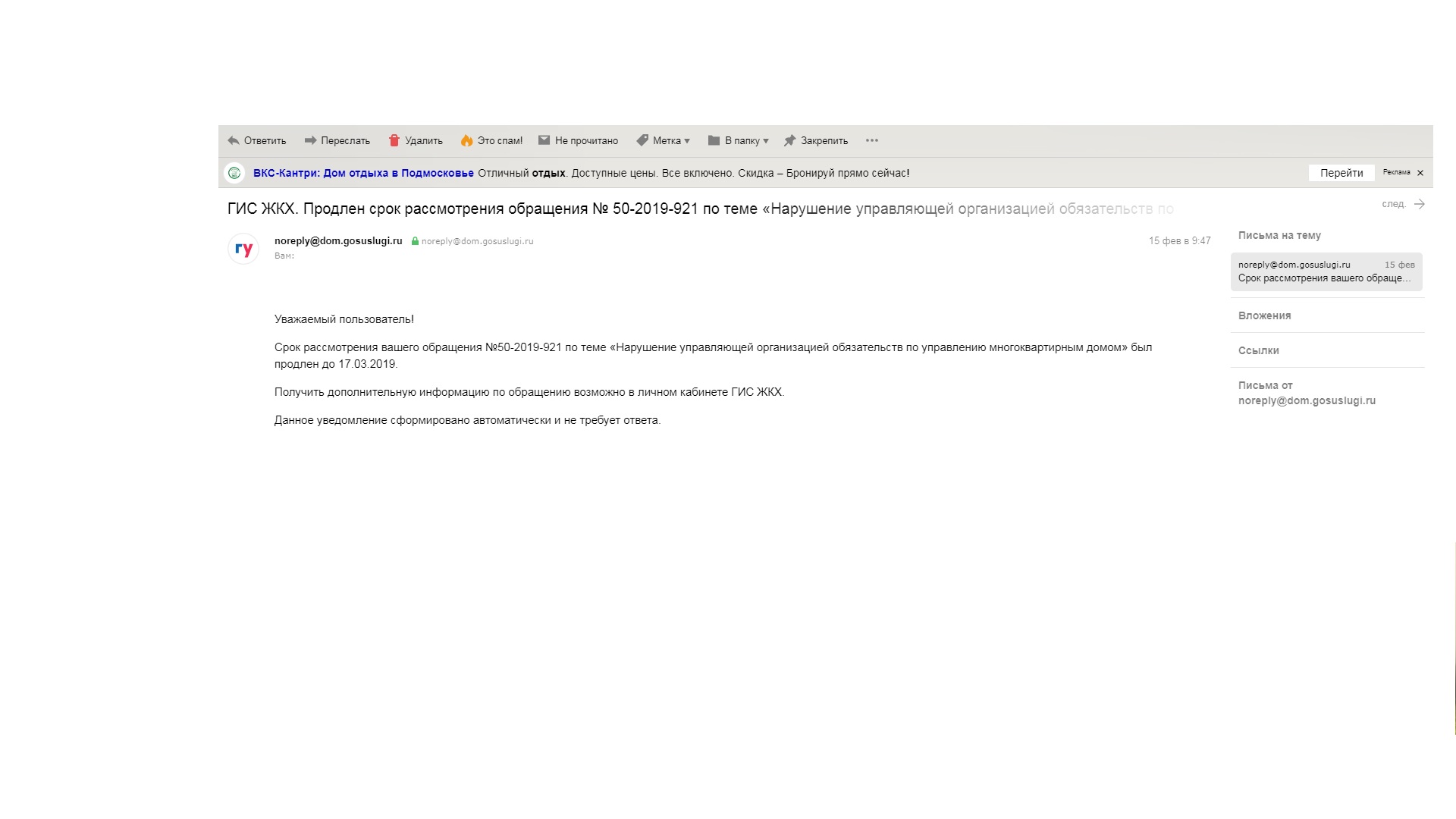Expand Письма от noreply@dom.gosuslugi.ru section
The image size is (1456, 819).
[1307, 393]
